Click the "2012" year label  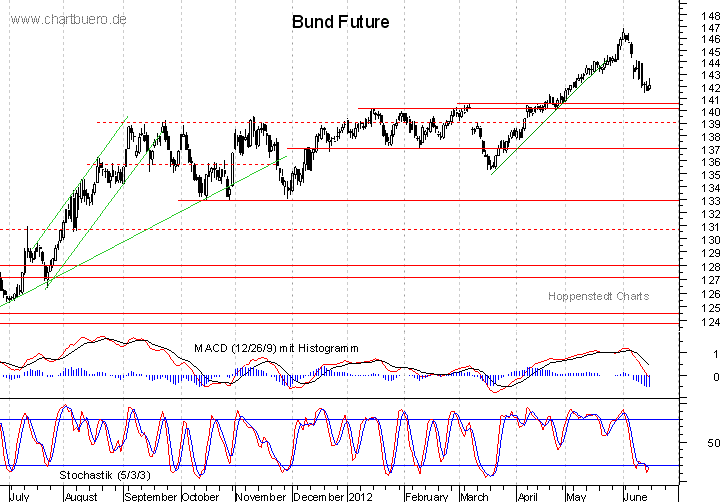tap(360, 496)
